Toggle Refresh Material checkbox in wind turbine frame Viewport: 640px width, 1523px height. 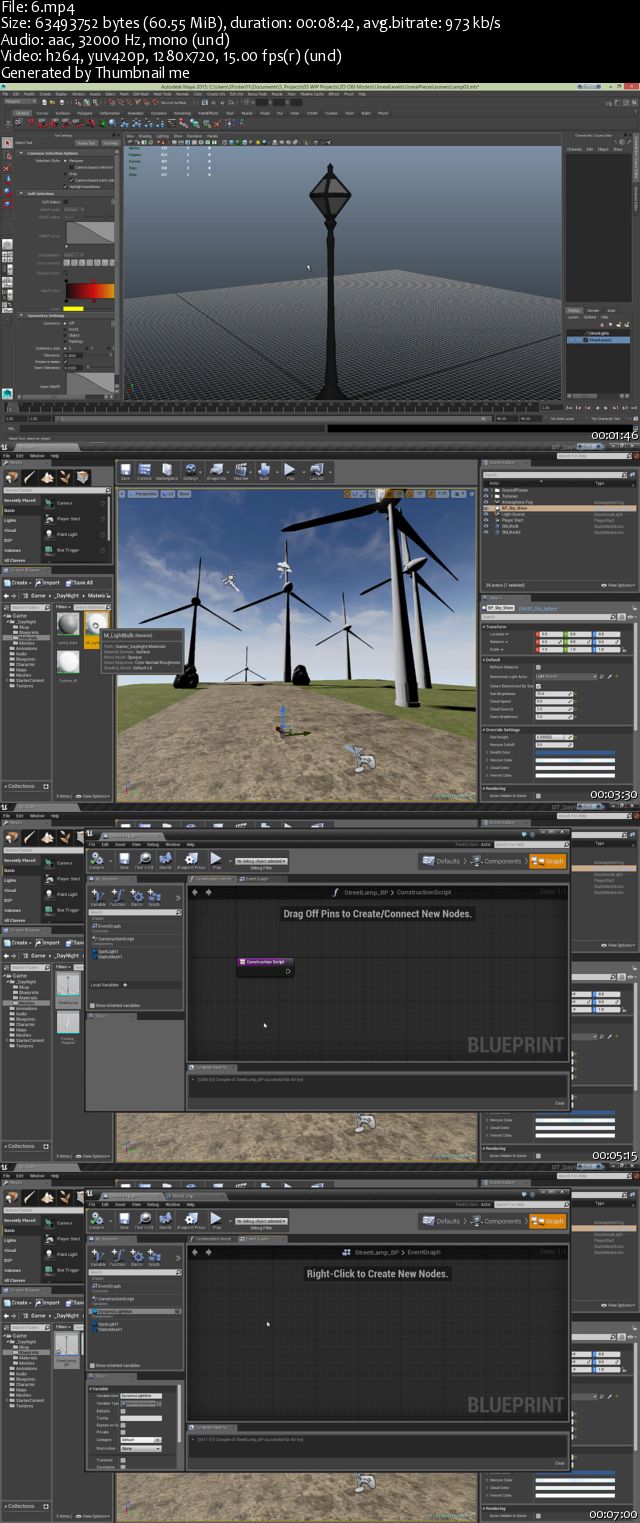coord(538,667)
